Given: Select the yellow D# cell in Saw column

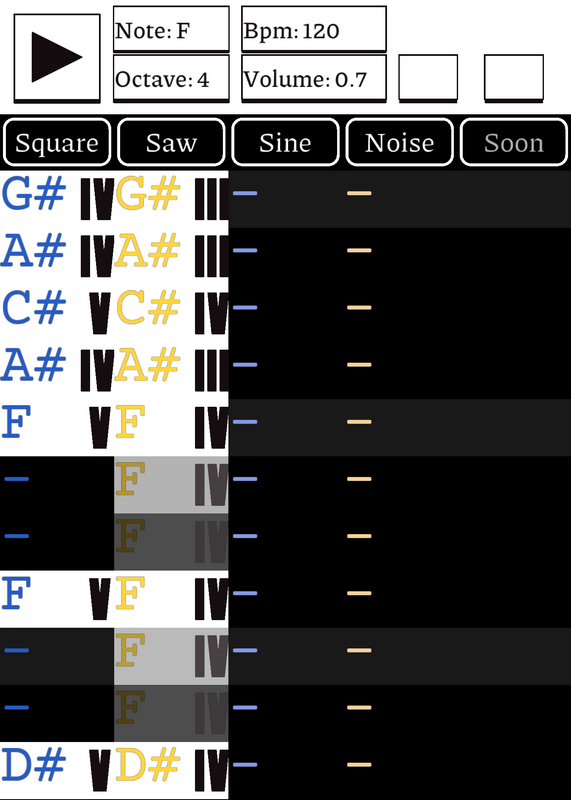Looking at the screenshot, I should point(171,770).
